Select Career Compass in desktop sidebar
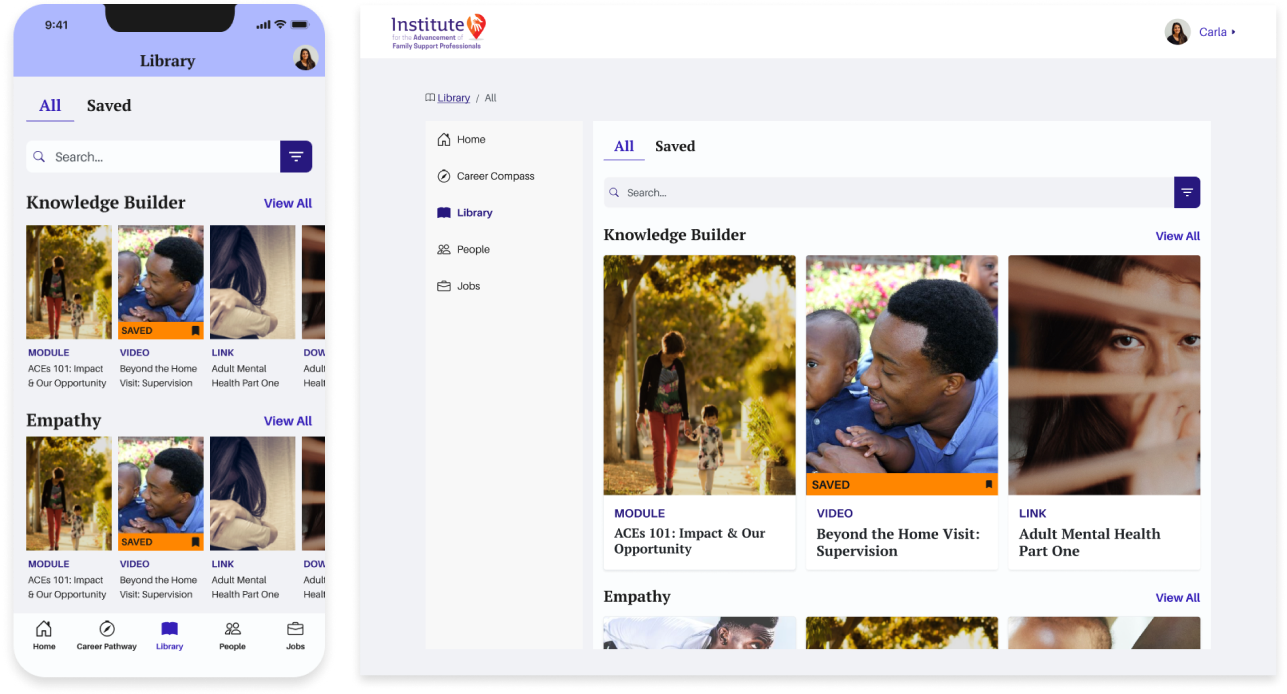 (x=495, y=176)
